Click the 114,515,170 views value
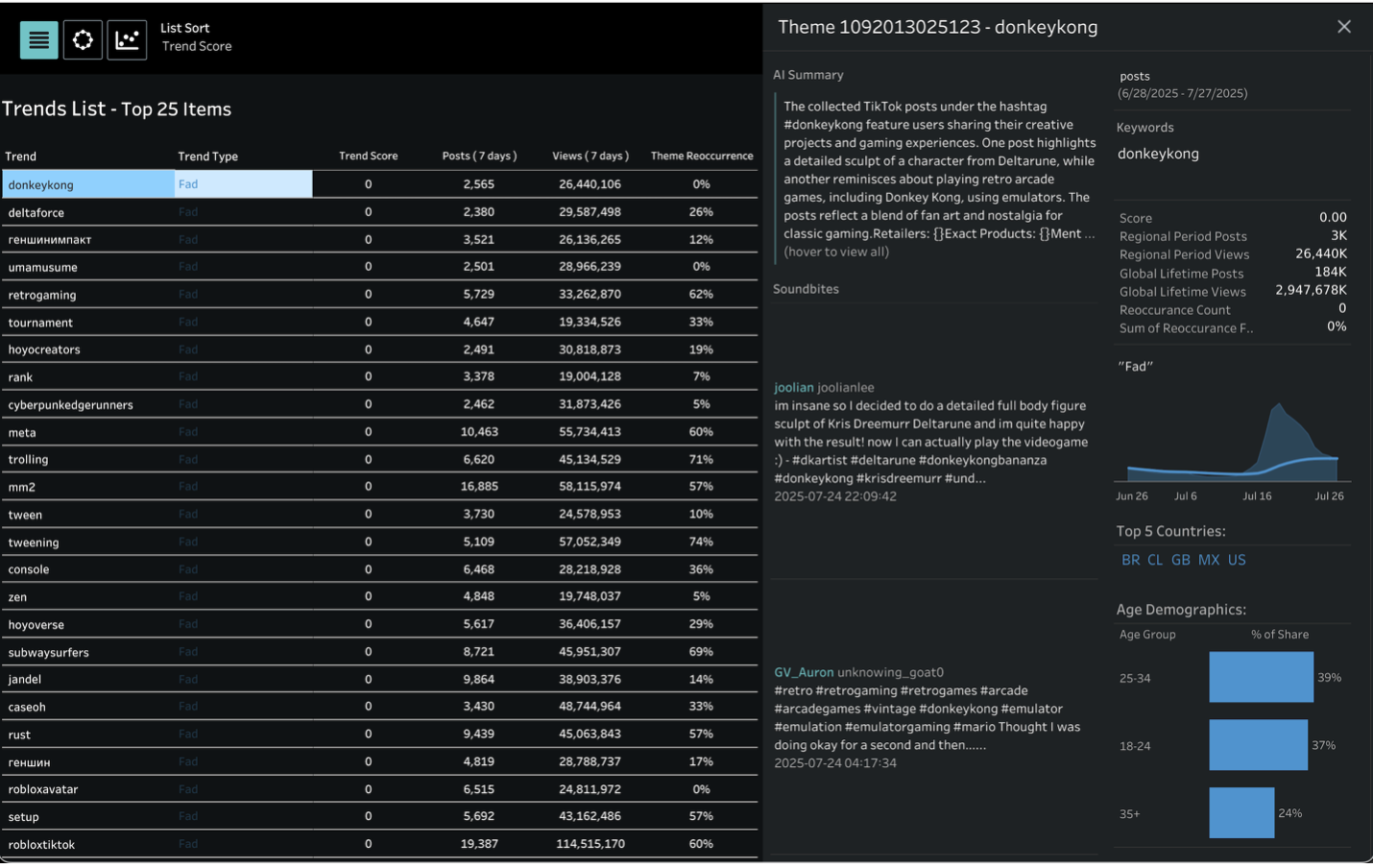This screenshot has height=868, width=1373. [590, 844]
